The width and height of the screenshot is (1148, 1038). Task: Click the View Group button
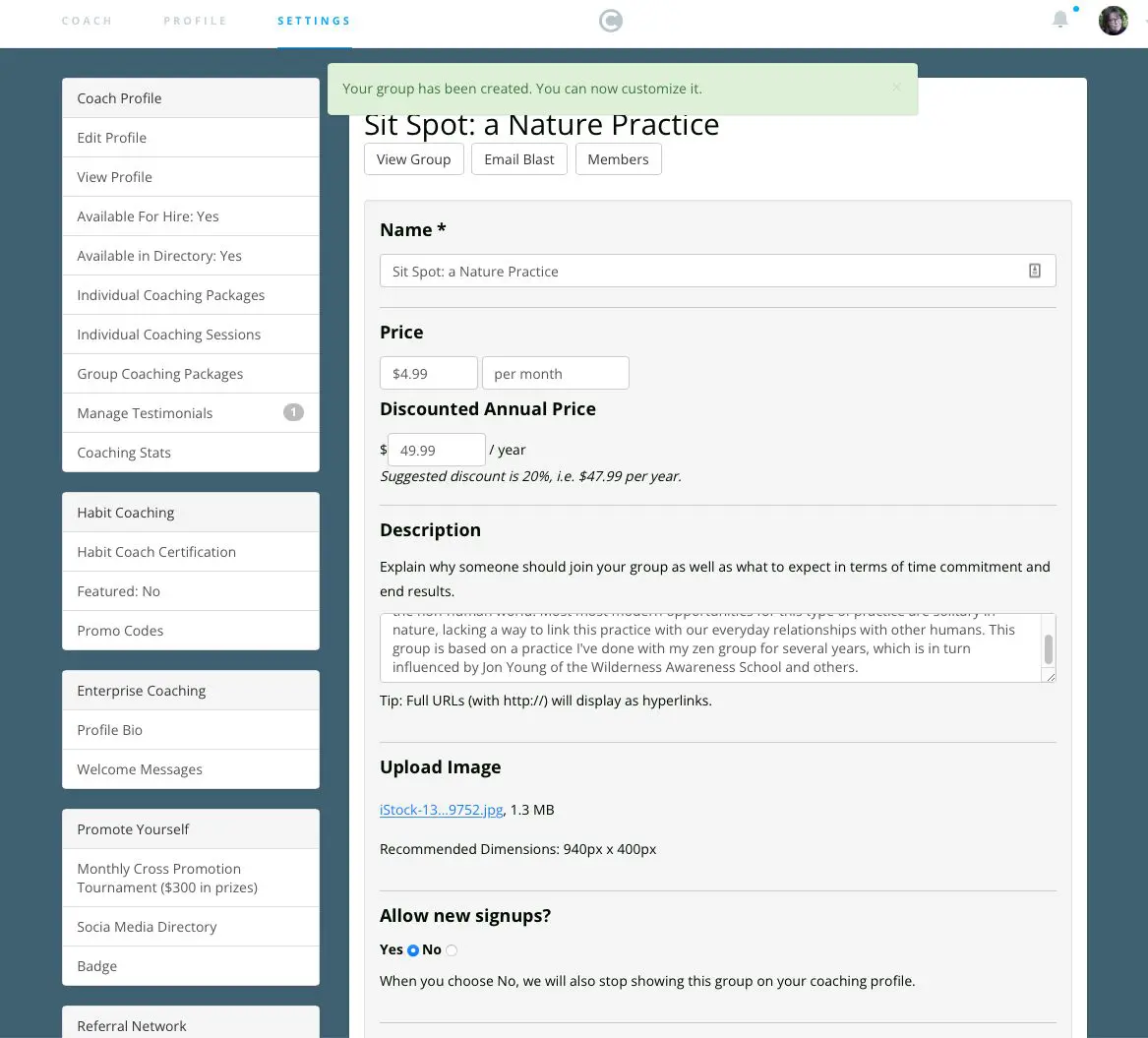click(x=414, y=158)
